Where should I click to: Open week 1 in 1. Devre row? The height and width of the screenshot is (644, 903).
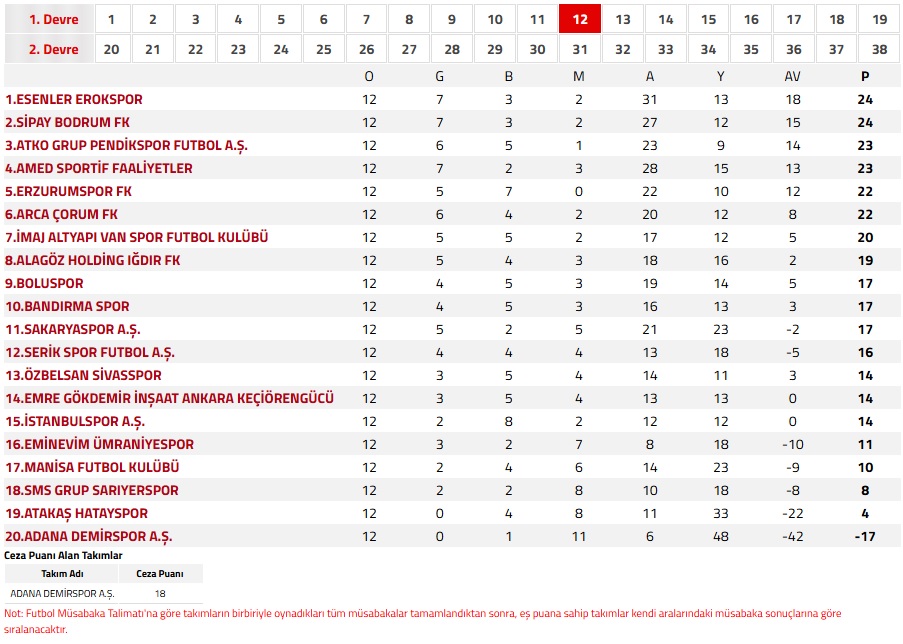110,19
